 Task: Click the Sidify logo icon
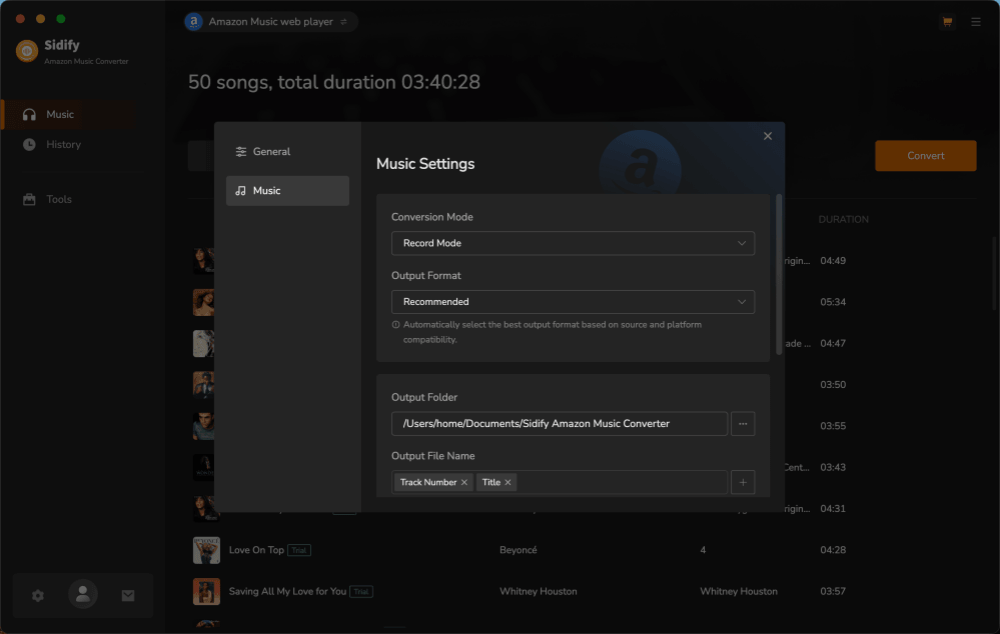coord(27,51)
